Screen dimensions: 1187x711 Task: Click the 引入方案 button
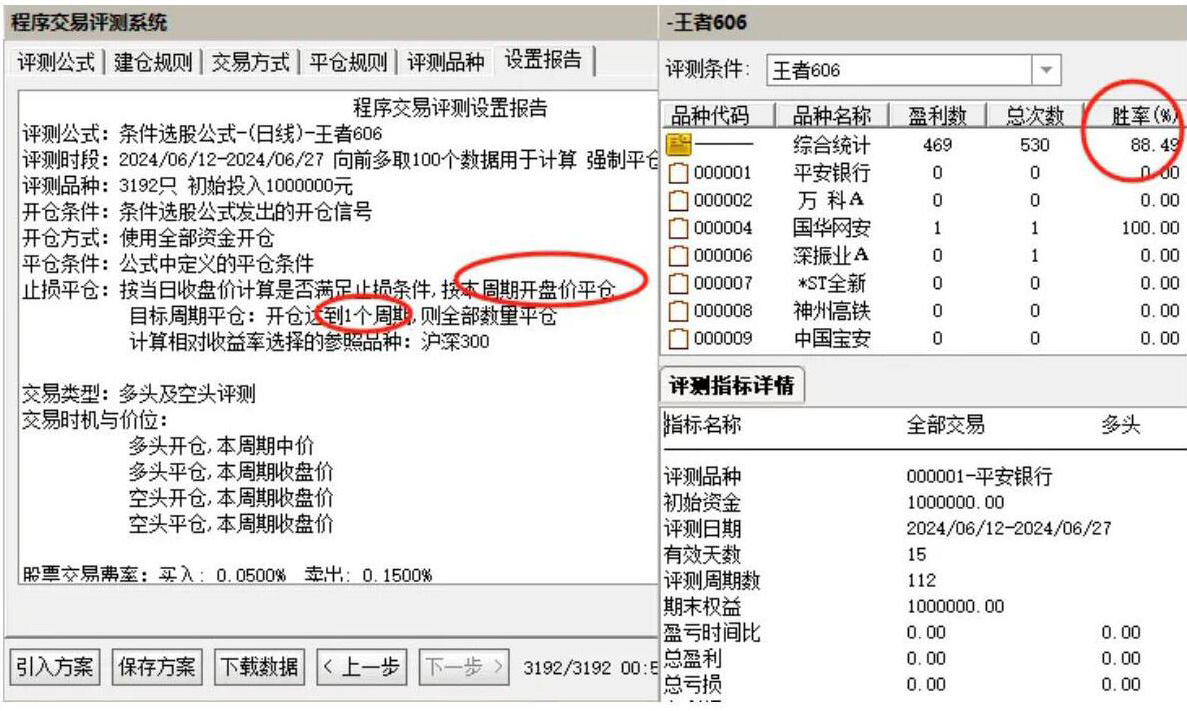coord(54,667)
